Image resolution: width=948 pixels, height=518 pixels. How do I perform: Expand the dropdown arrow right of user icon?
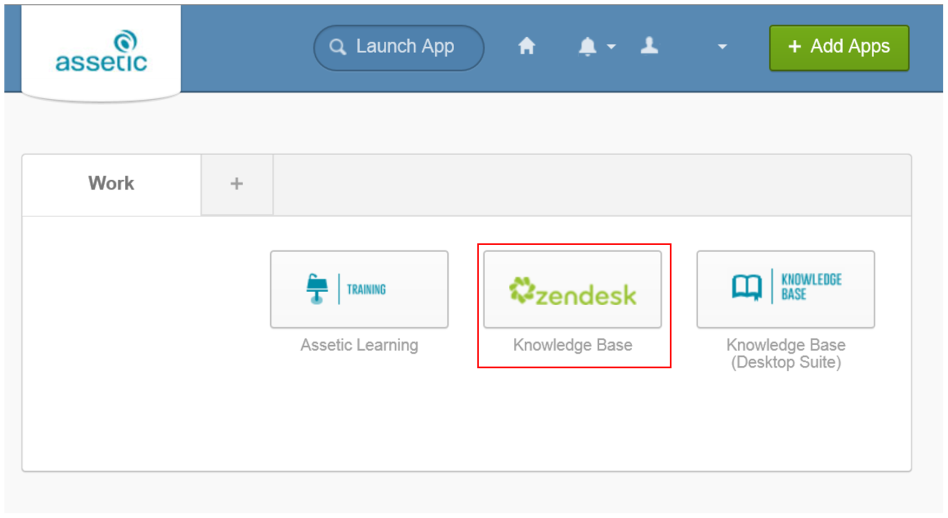point(722,47)
